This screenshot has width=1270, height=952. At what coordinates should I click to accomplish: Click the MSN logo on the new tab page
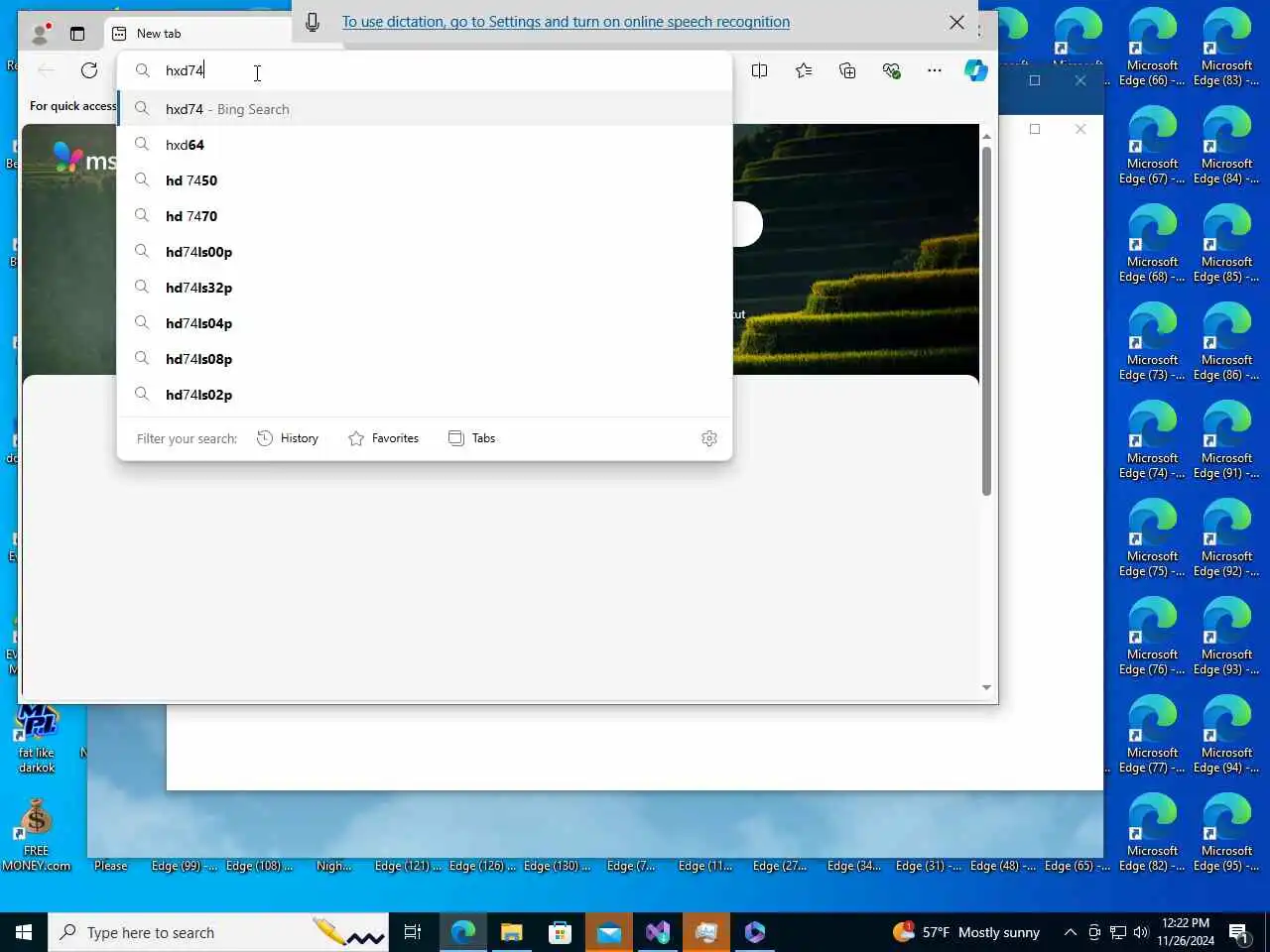(85, 159)
